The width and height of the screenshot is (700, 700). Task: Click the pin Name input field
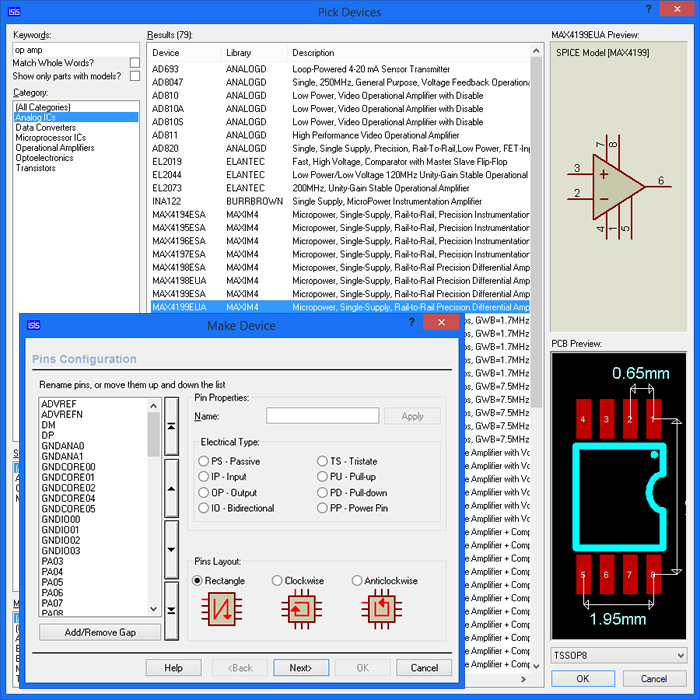point(322,416)
